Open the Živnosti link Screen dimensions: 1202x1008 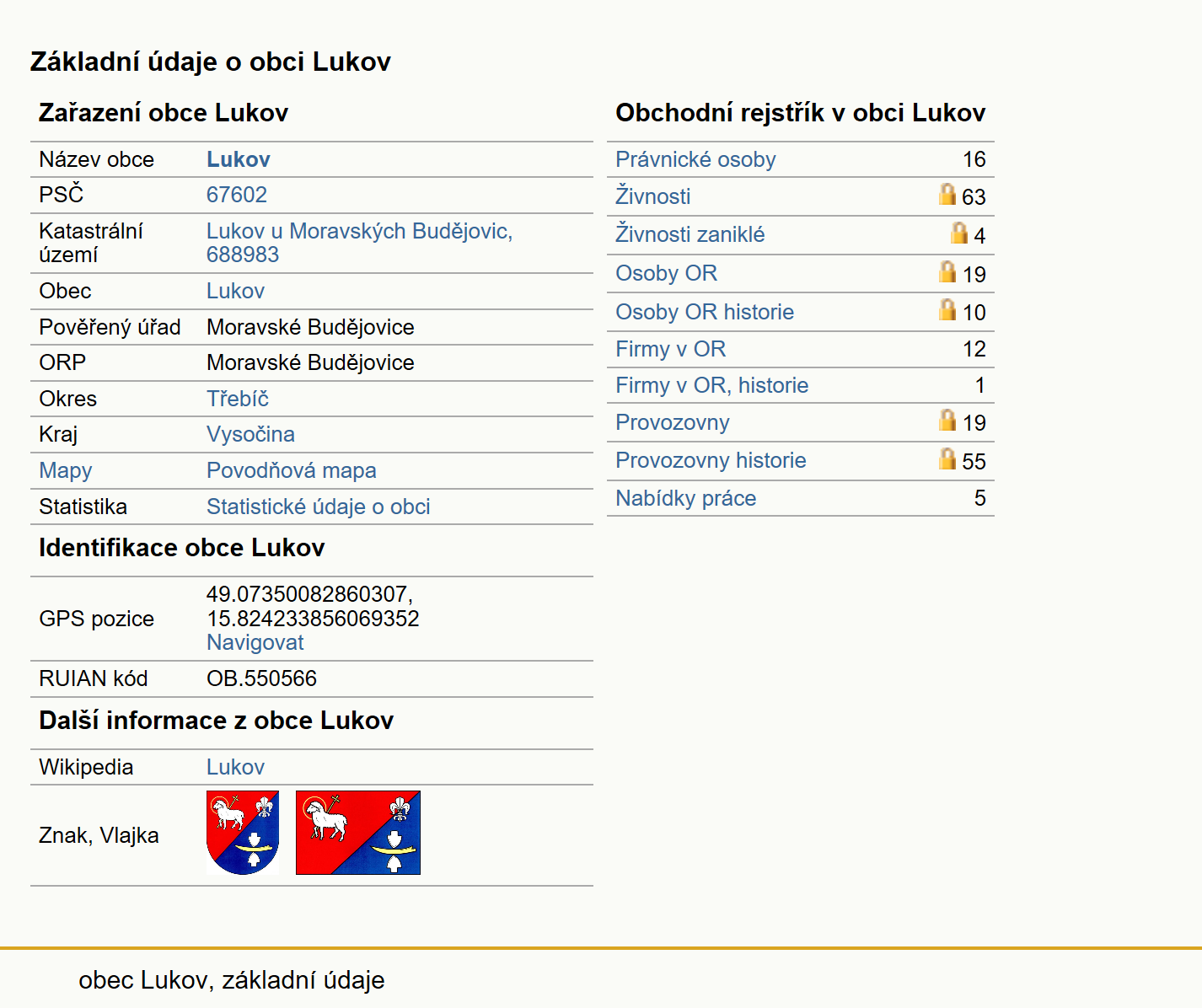coord(652,196)
